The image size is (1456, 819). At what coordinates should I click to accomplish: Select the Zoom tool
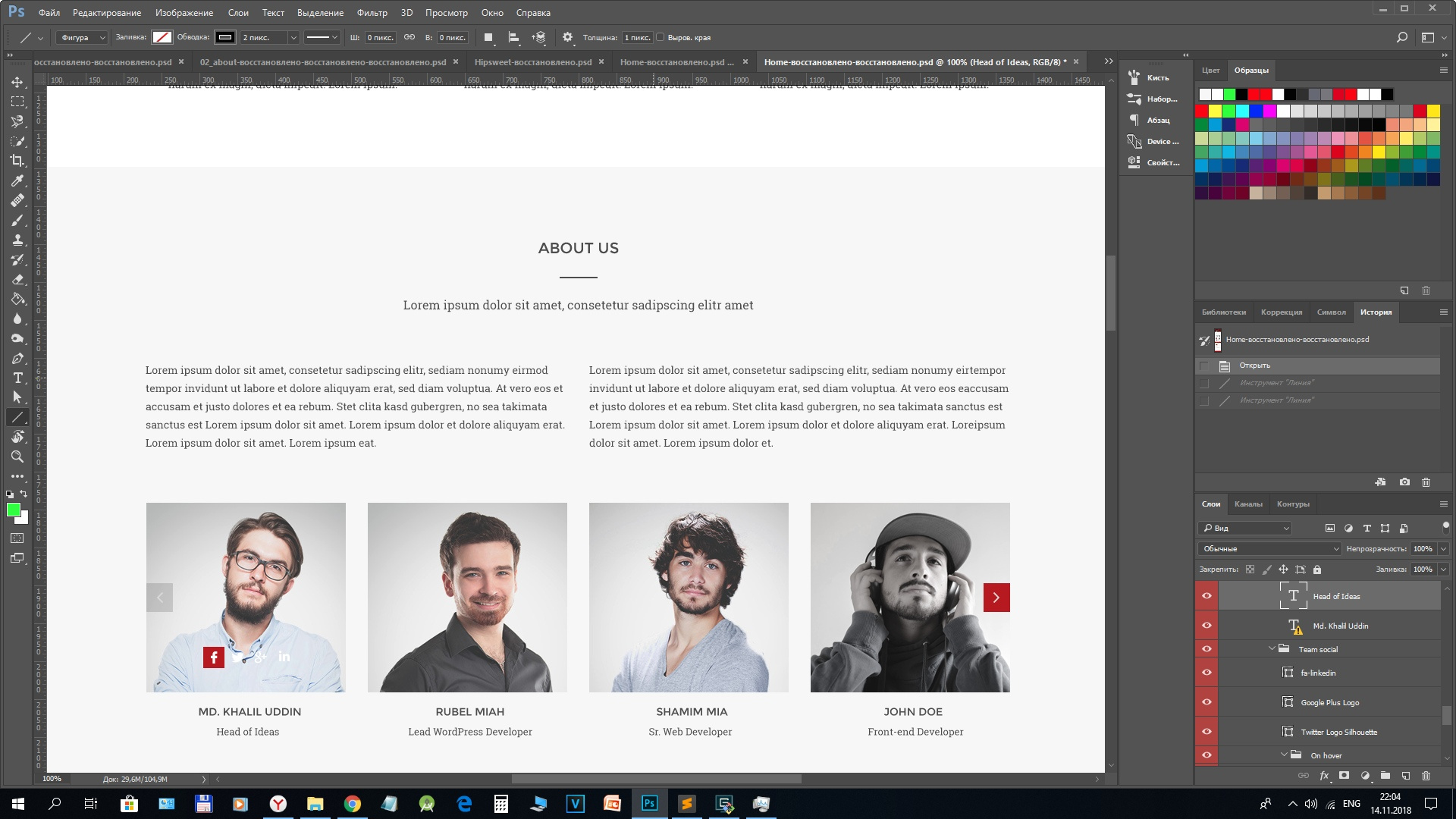coord(17,457)
